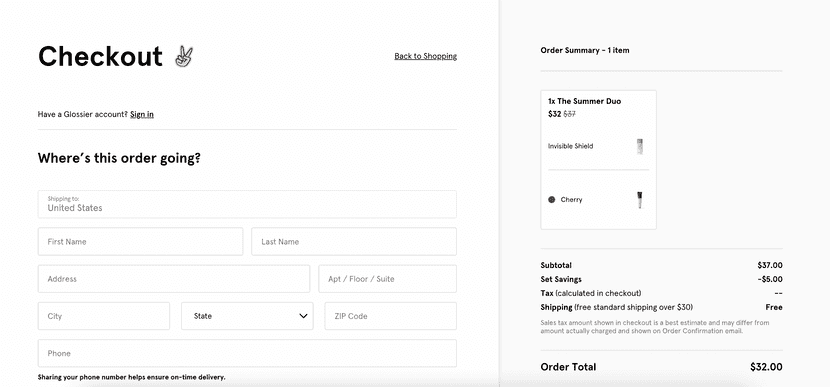Click the Order Total amount
830x387 pixels.
point(766,367)
